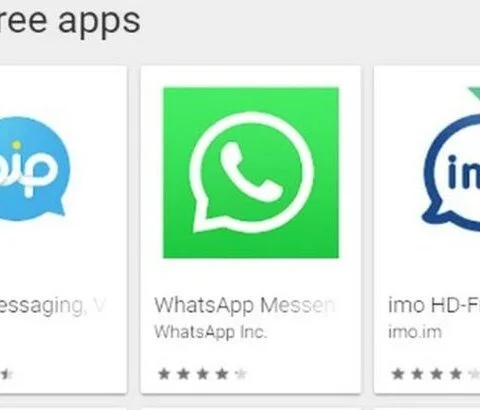
Task: Open the green WhatsApp app icon
Action: (x=251, y=173)
